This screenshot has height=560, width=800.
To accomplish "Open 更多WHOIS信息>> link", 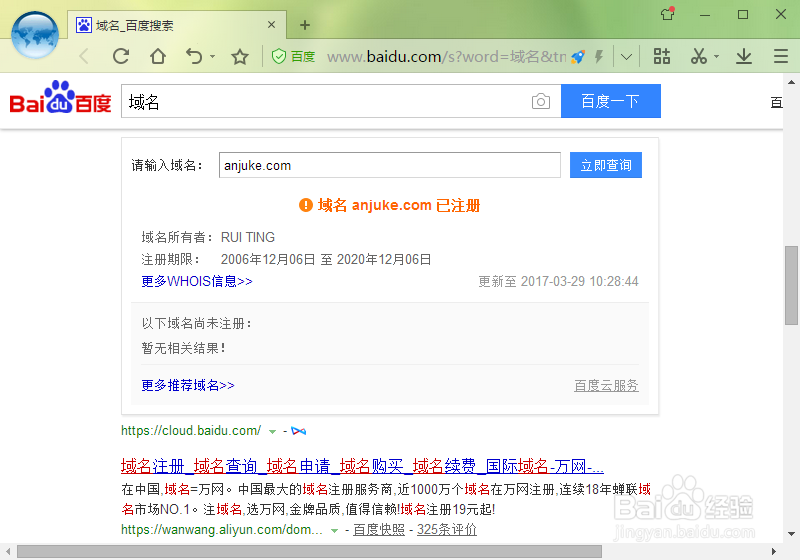I will pos(197,282).
